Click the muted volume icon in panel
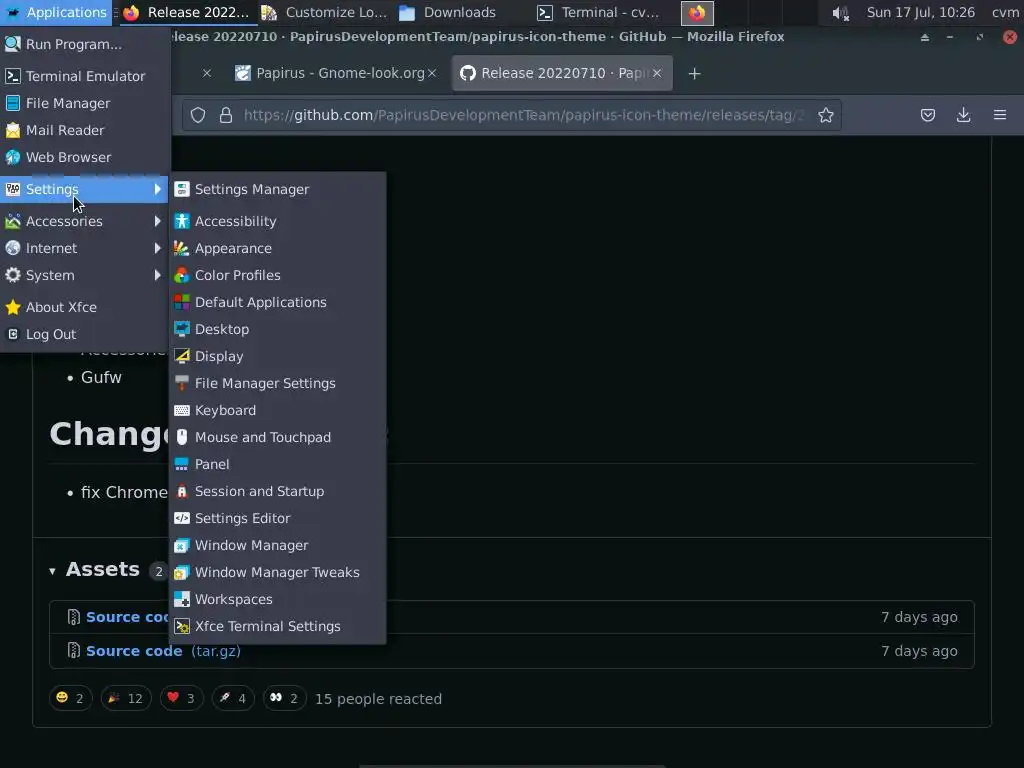1024x768 pixels. click(x=840, y=12)
